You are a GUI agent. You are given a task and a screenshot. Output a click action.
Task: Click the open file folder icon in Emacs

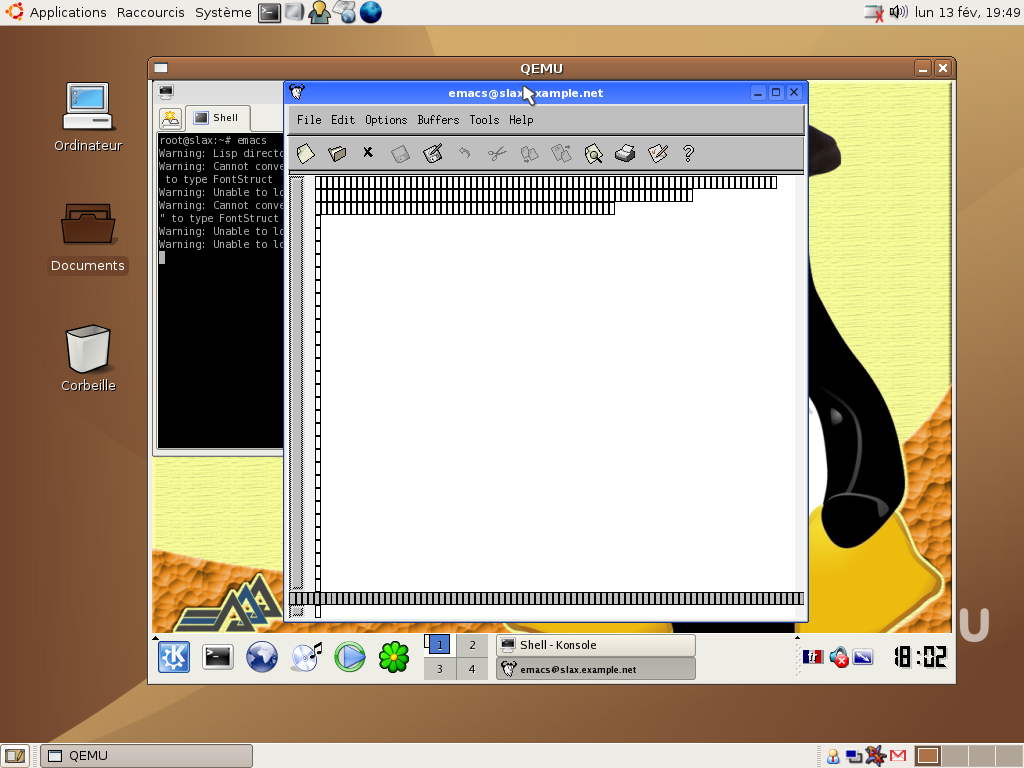(337, 153)
